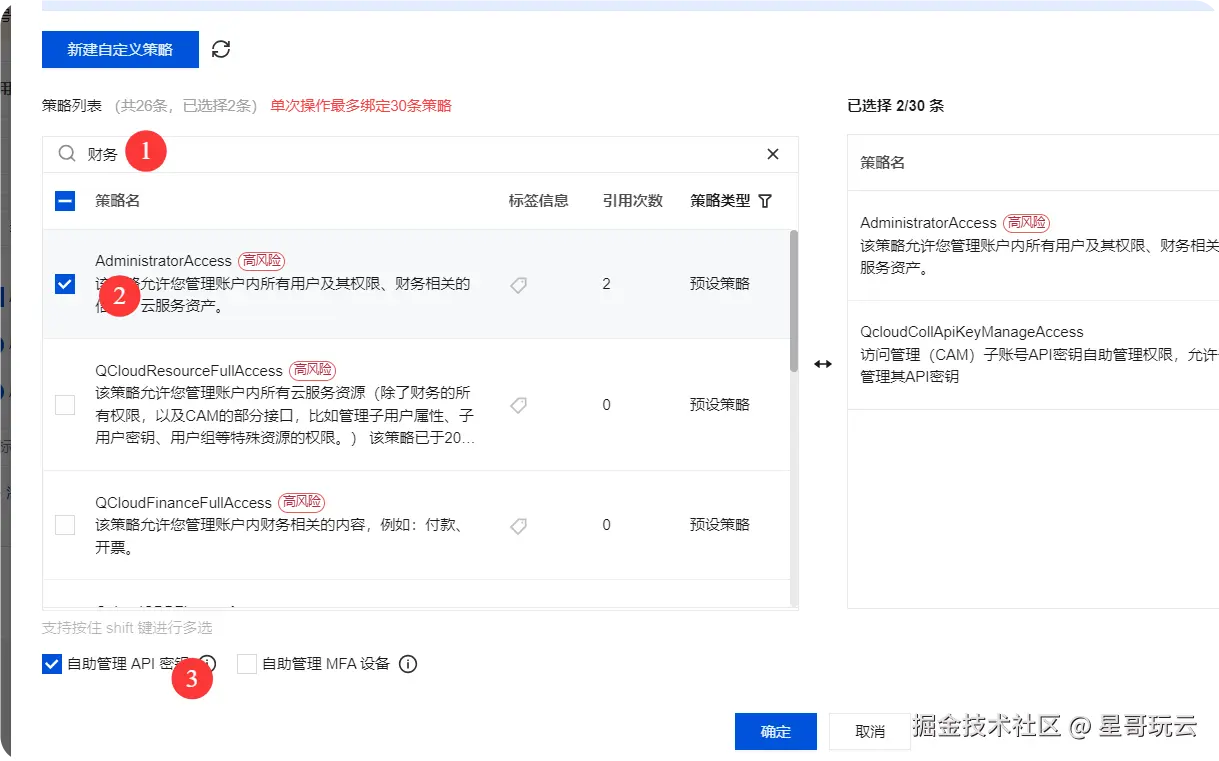Click 高风险 tag on QCloudResourceFullAccess
This screenshot has width=1219, height=761.
(312, 370)
